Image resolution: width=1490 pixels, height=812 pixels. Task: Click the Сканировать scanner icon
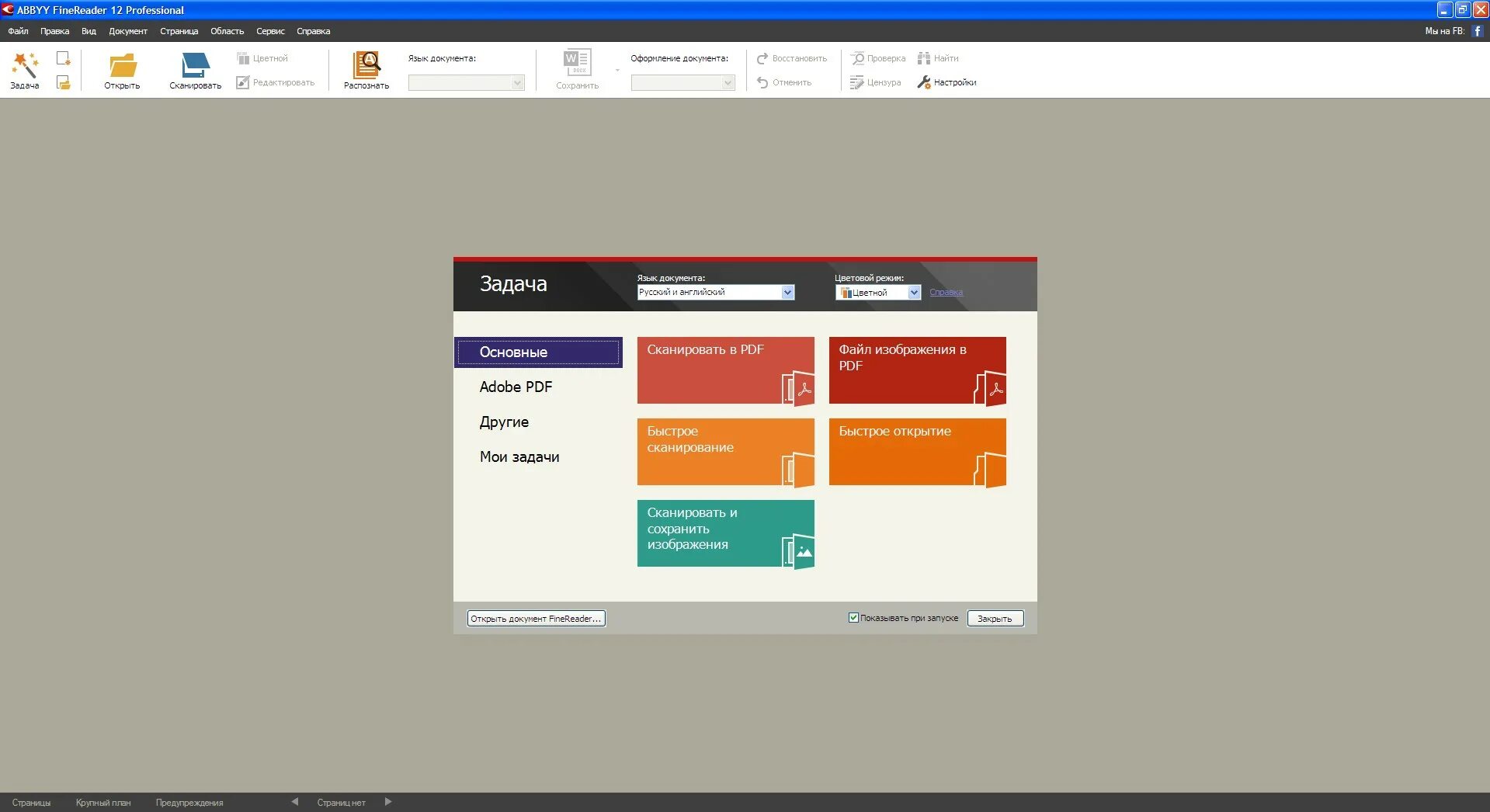coord(196,66)
